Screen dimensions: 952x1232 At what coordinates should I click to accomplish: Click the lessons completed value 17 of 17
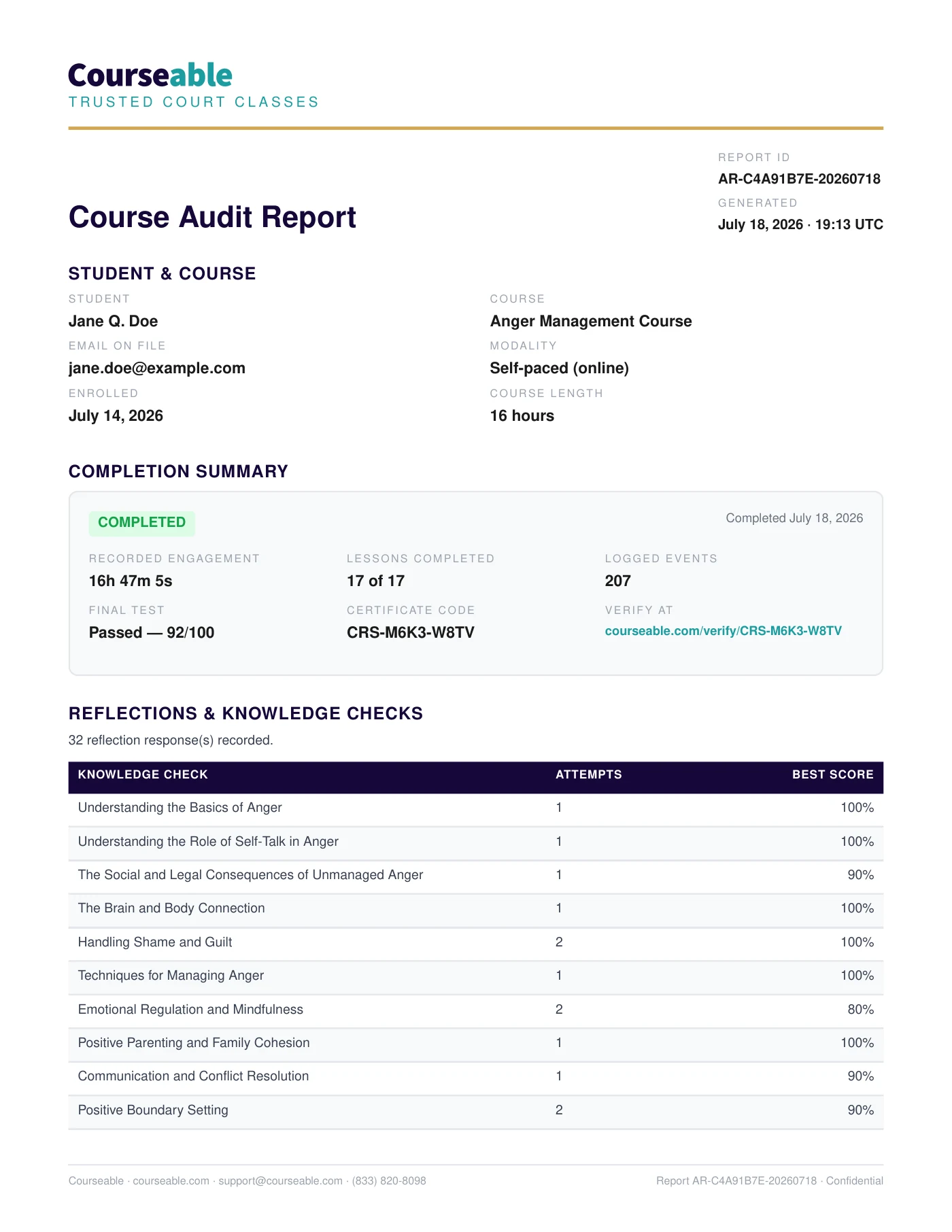[x=375, y=581]
